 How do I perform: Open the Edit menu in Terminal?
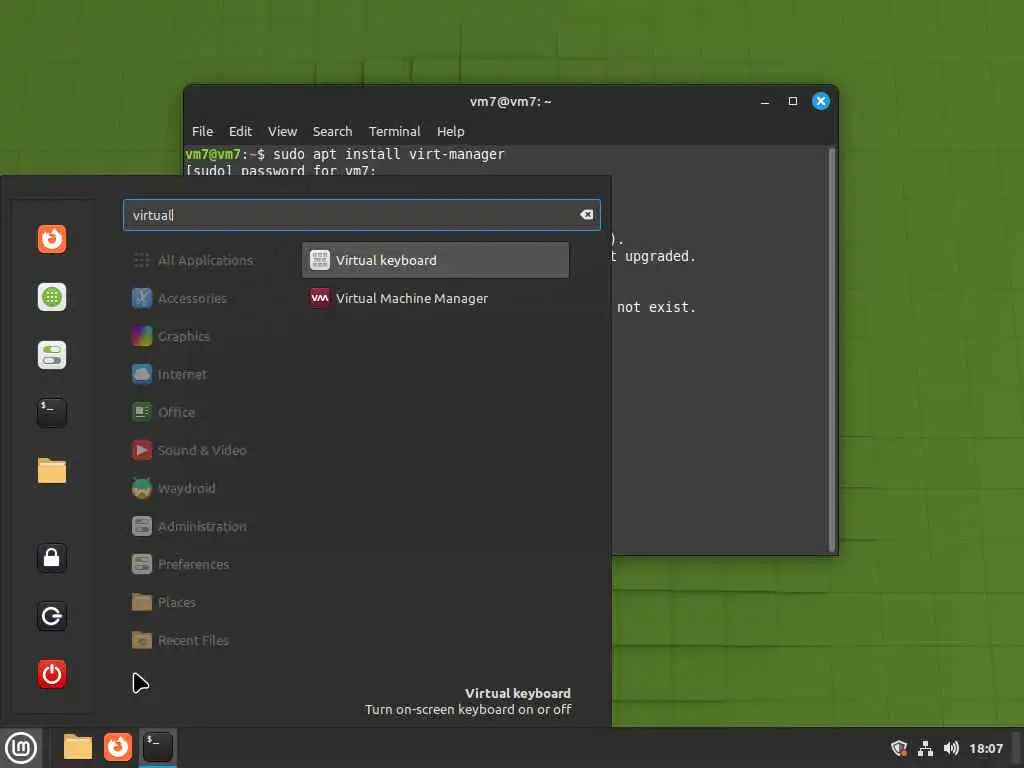pos(240,131)
